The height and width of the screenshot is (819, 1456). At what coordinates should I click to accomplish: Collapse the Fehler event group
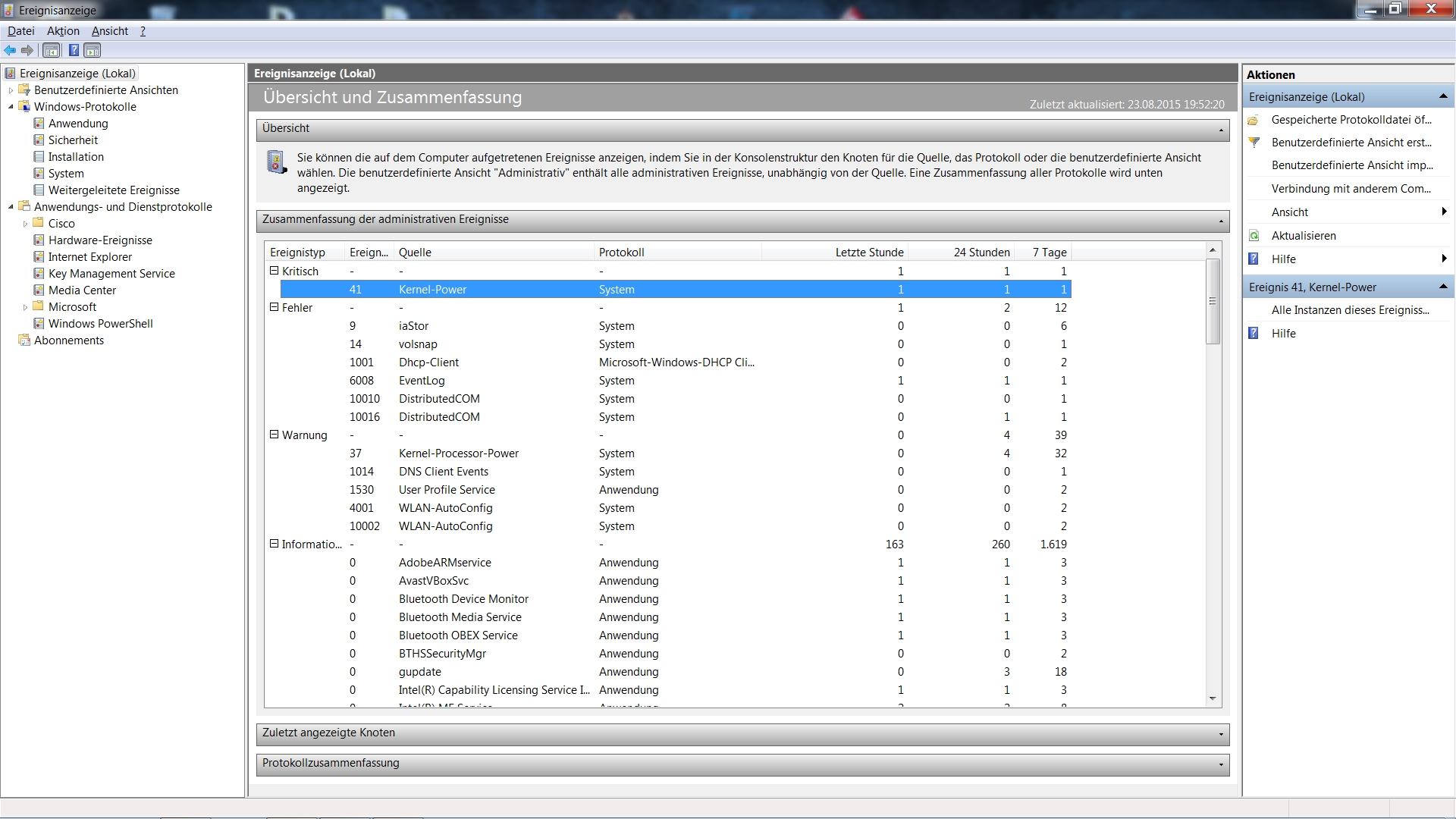275,307
